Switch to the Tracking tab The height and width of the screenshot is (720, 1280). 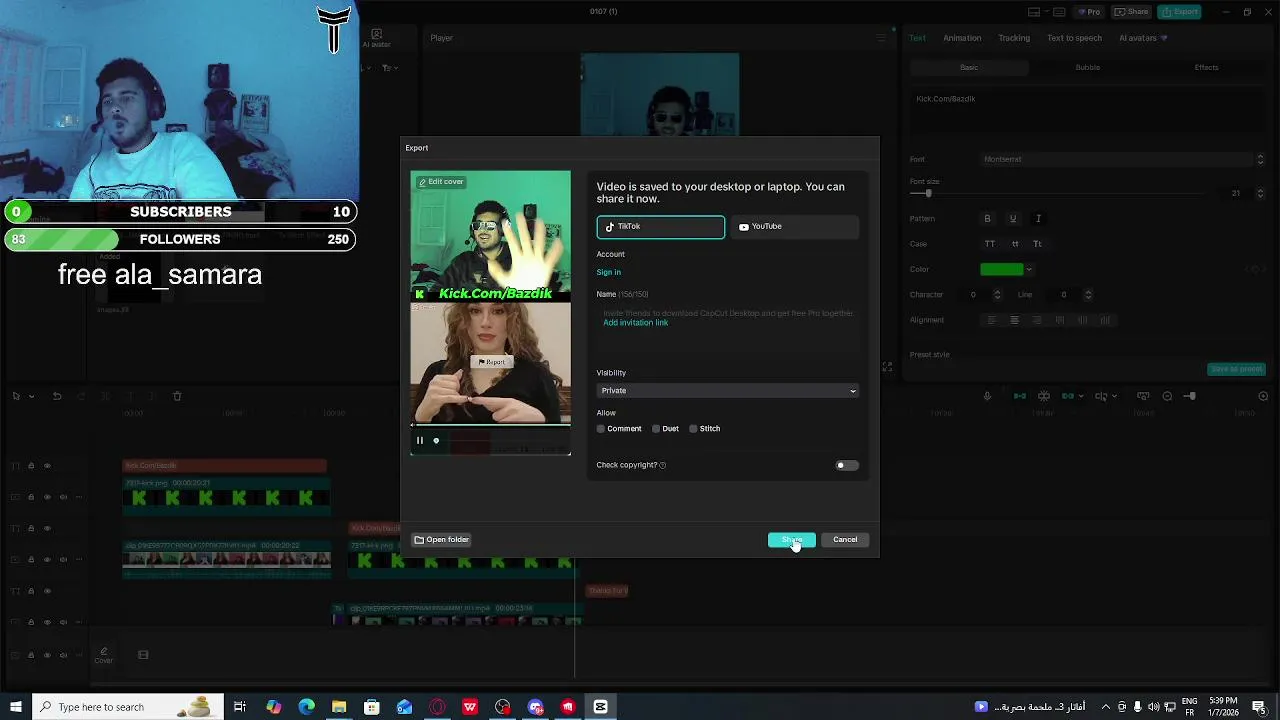1013,38
